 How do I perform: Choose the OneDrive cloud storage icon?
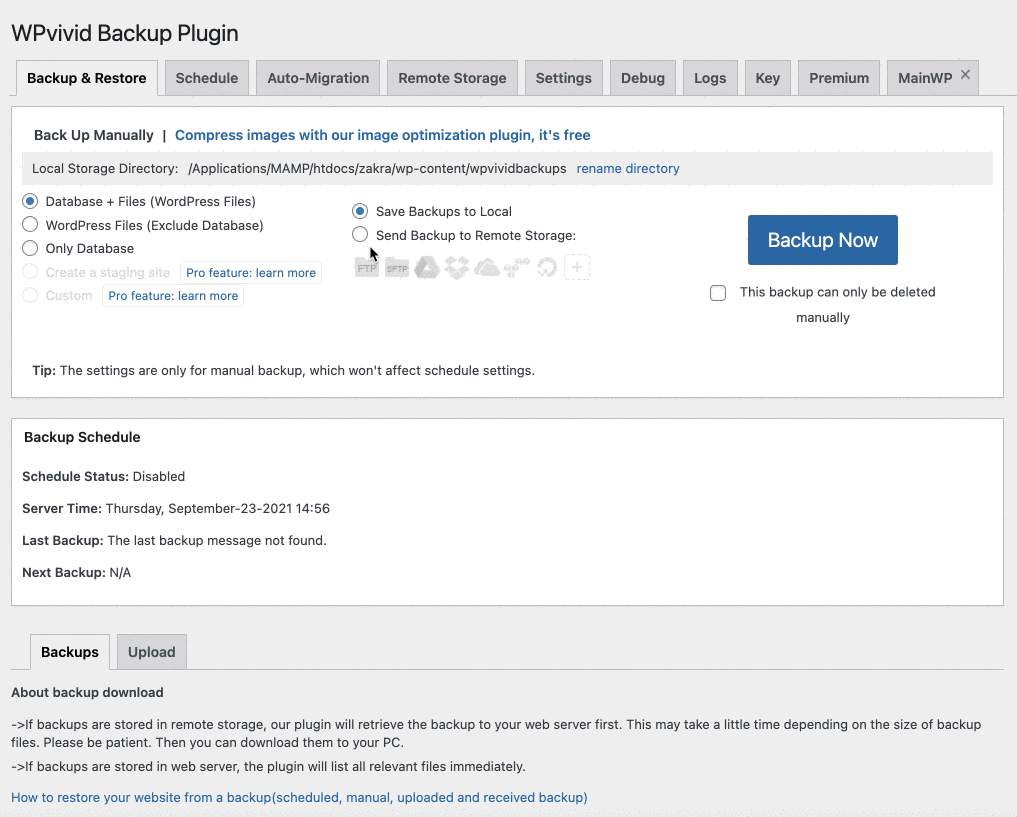(486, 267)
